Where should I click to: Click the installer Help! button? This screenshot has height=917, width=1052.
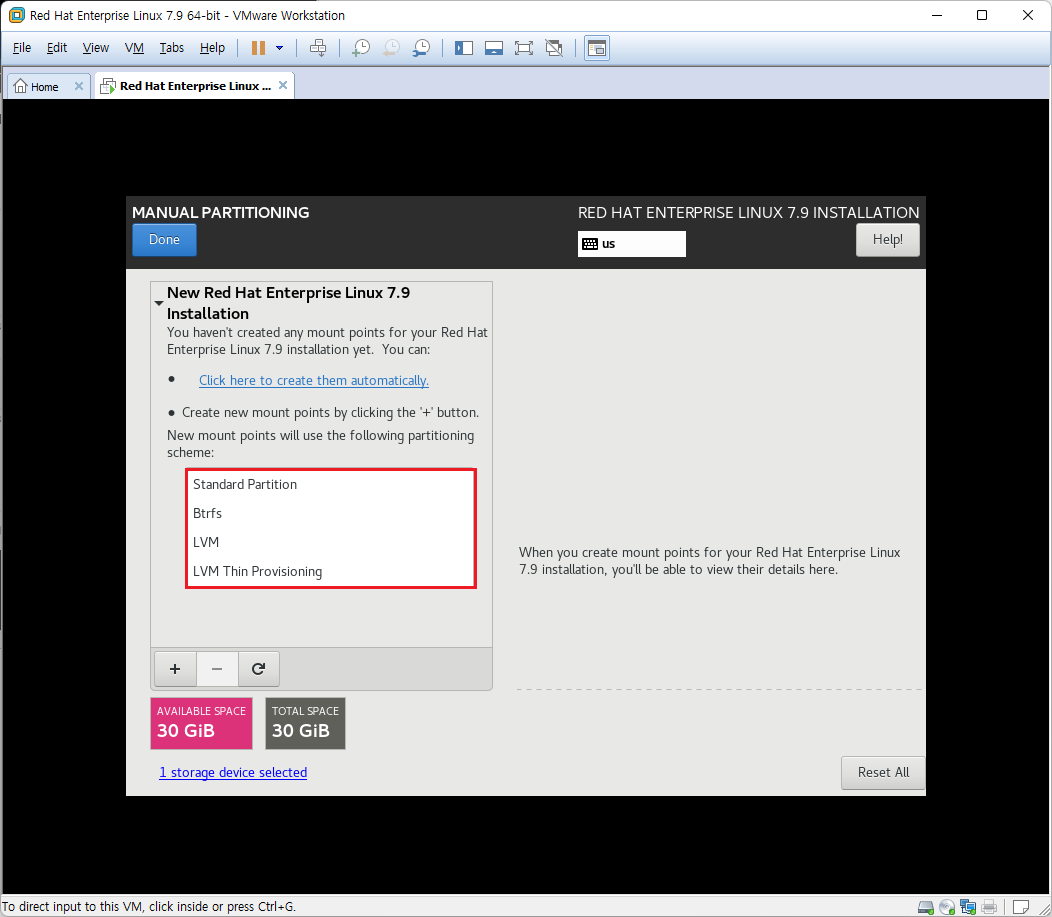[888, 239]
